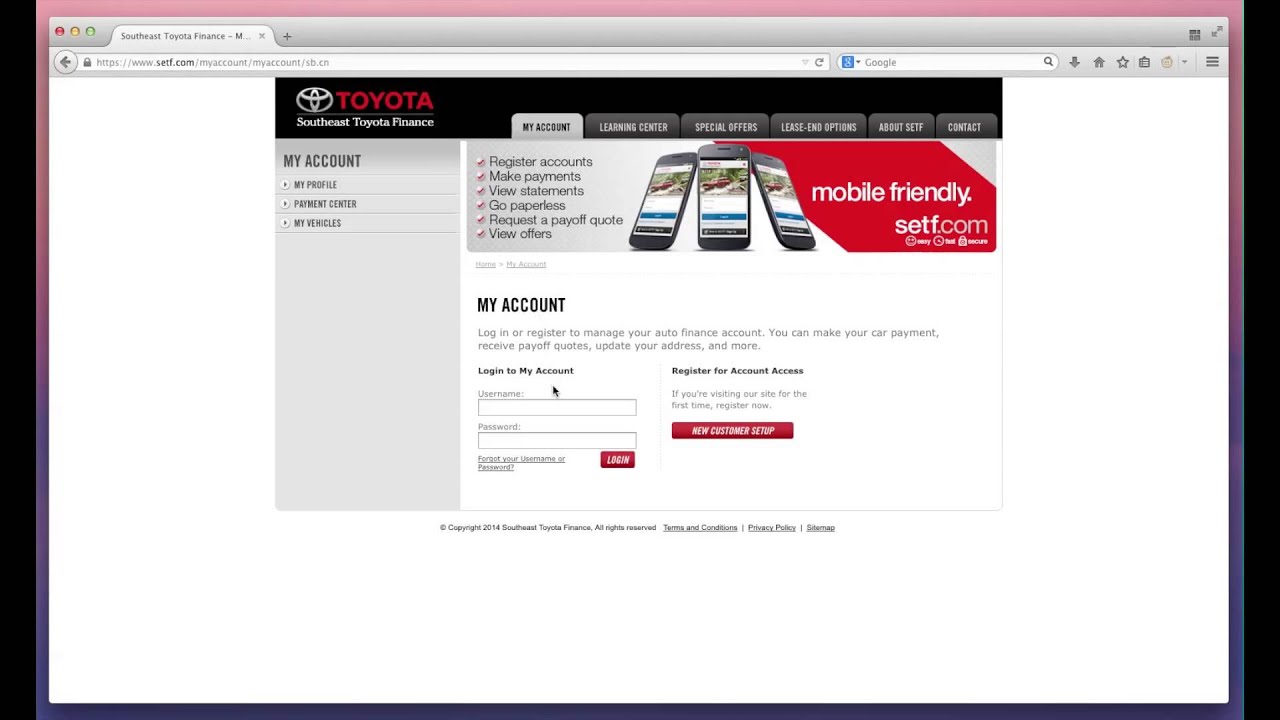The height and width of the screenshot is (720, 1280).
Task: Open the My Account navigation tab
Action: pos(546,127)
